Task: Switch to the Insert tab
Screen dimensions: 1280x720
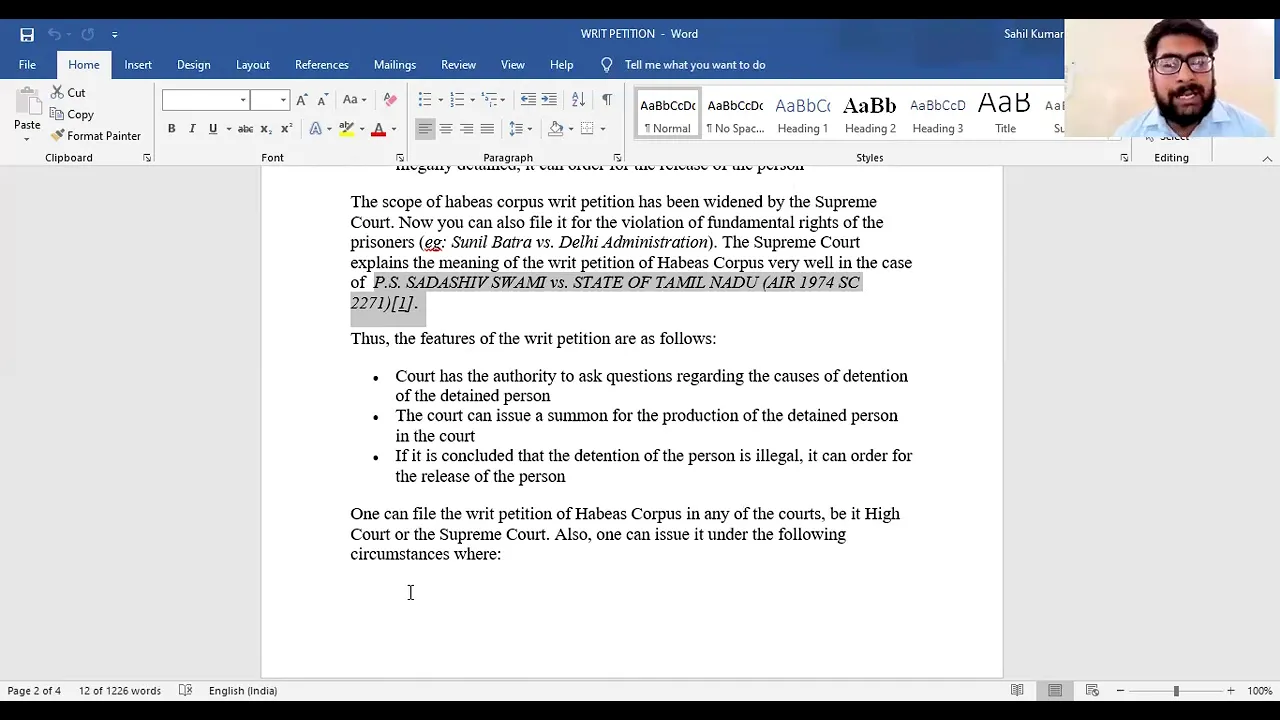Action: click(138, 65)
